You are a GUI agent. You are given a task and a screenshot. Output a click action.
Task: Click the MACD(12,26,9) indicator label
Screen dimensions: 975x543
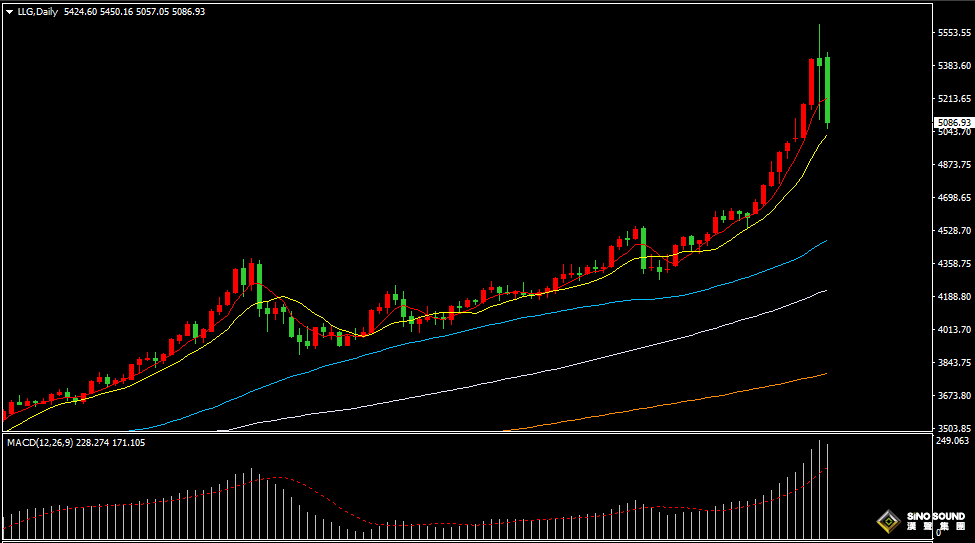point(39,442)
